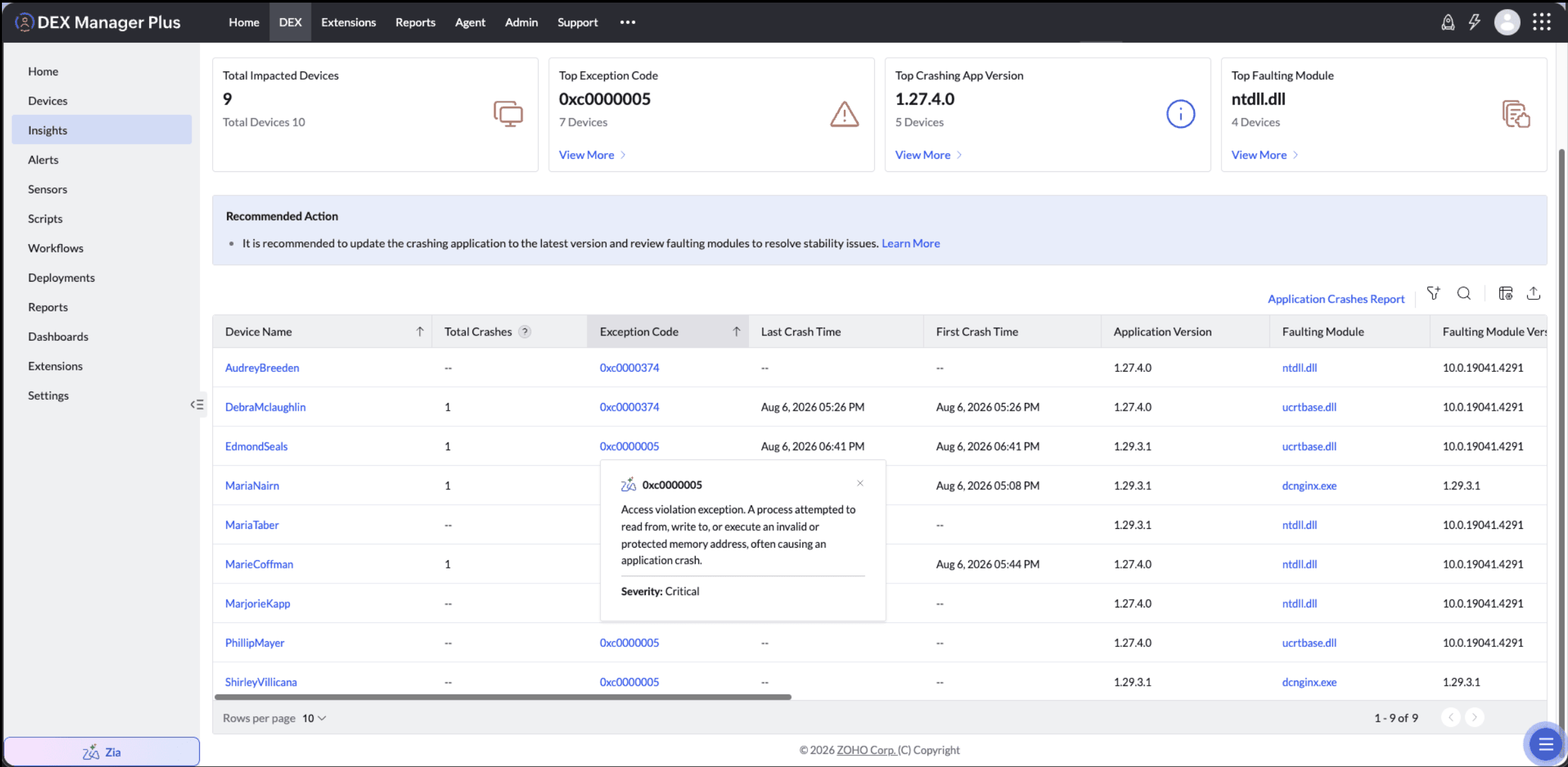Open ShirleyVillicana device link
This screenshot has height=767, width=1568.
pos(261,682)
